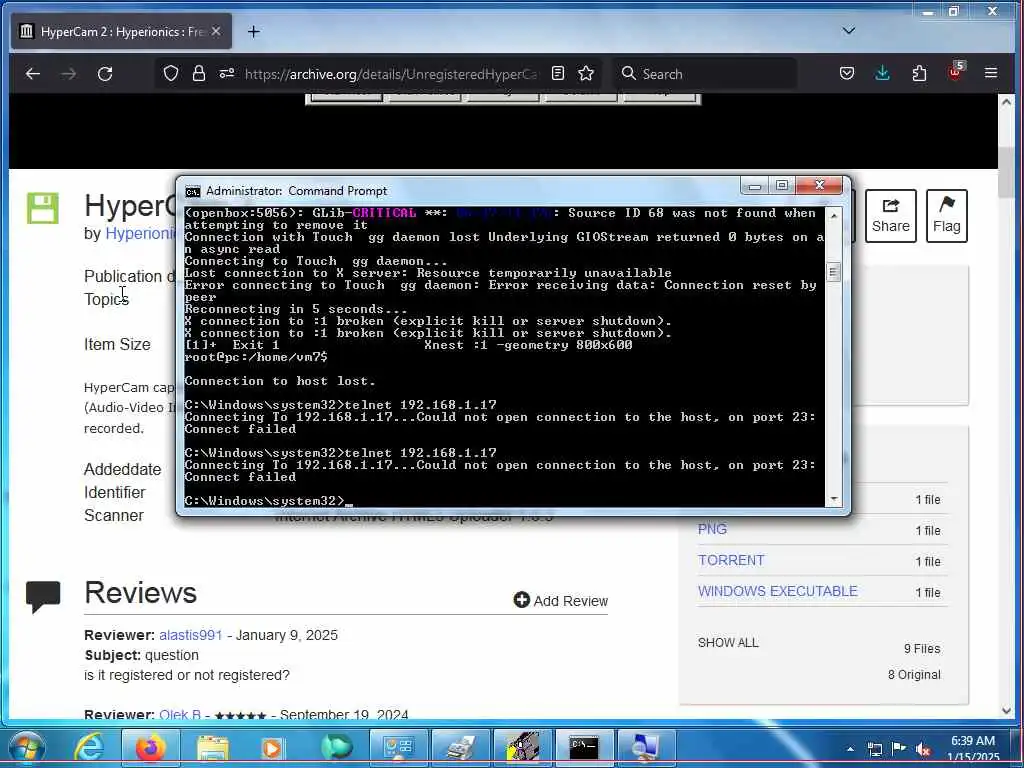Open the extensions puzzle icon

click(x=919, y=73)
